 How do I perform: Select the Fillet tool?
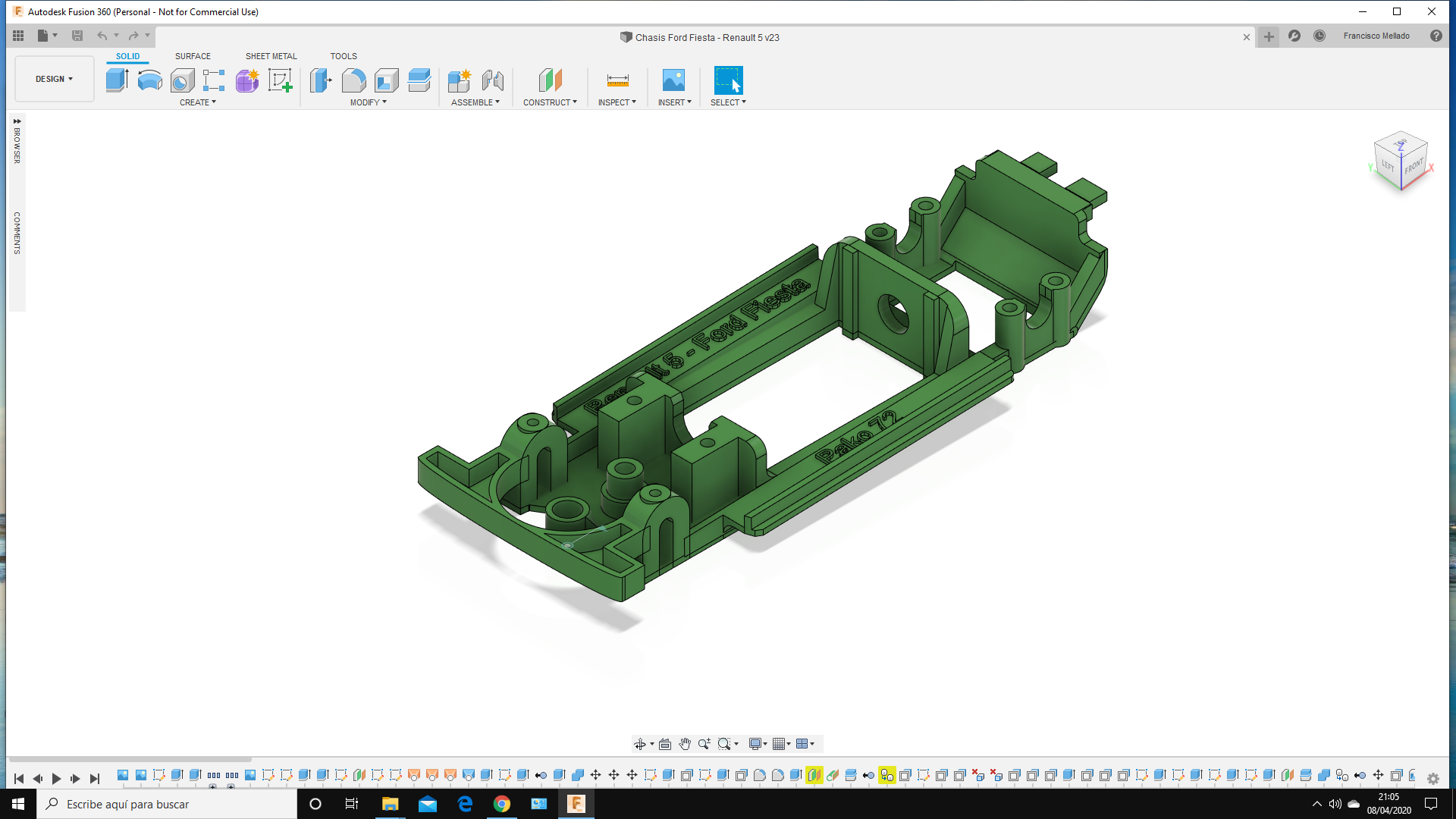[x=353, y=80]
